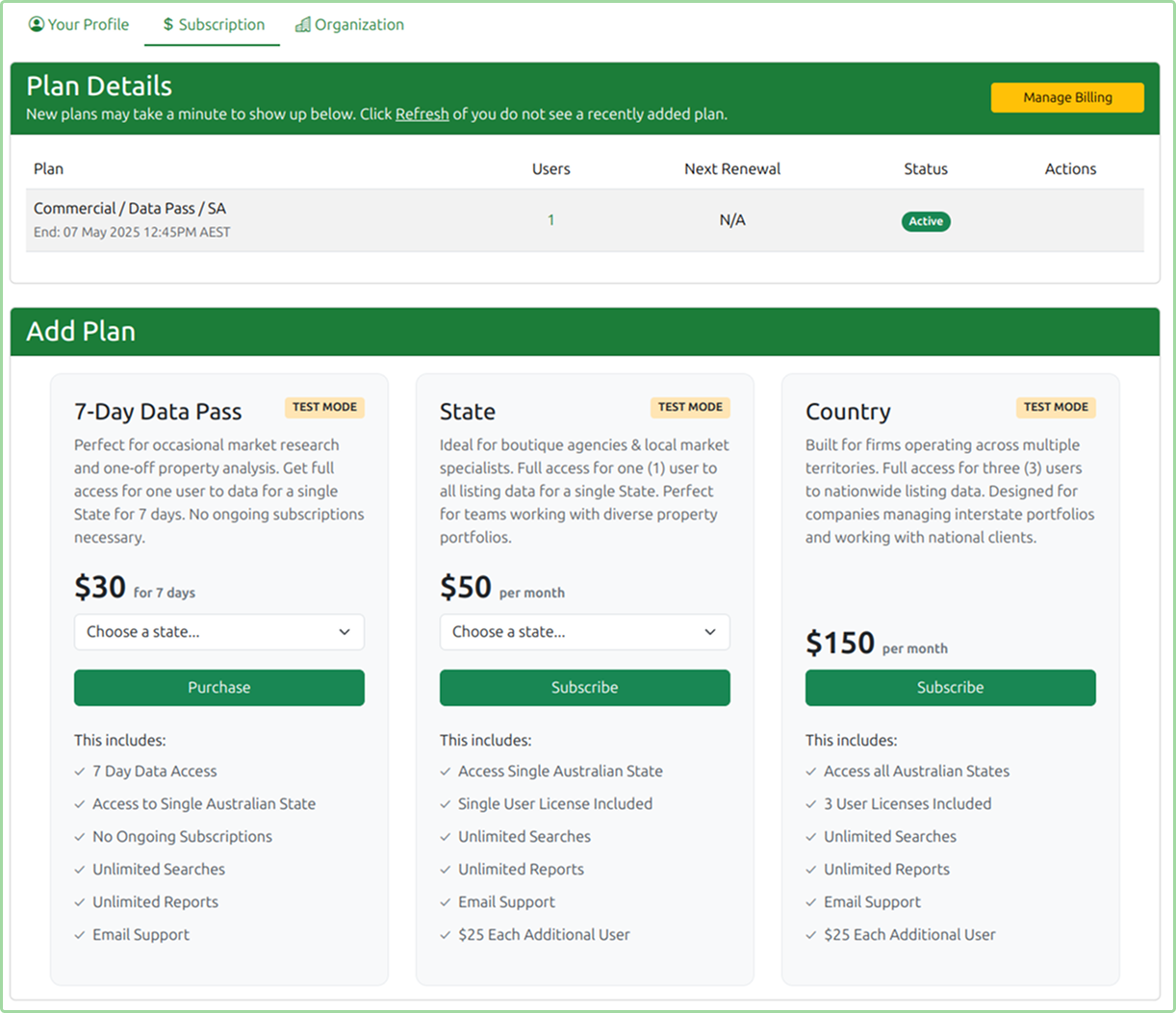Purchase the 7-Day Data Pass
The width and height of the screenshot is (1176, 1013).
click(218, 687)
